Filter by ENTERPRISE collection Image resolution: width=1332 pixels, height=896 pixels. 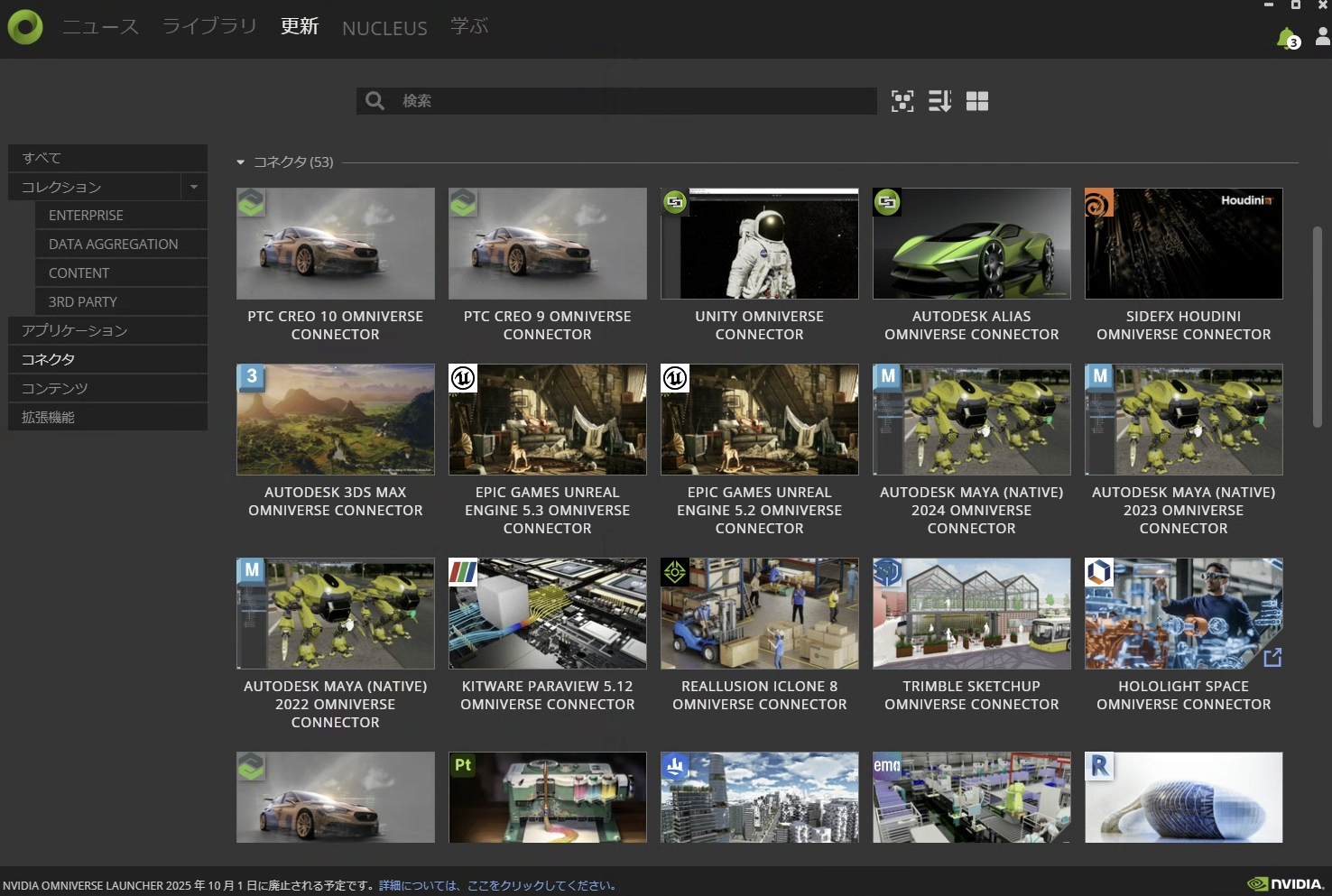(86, 216)
